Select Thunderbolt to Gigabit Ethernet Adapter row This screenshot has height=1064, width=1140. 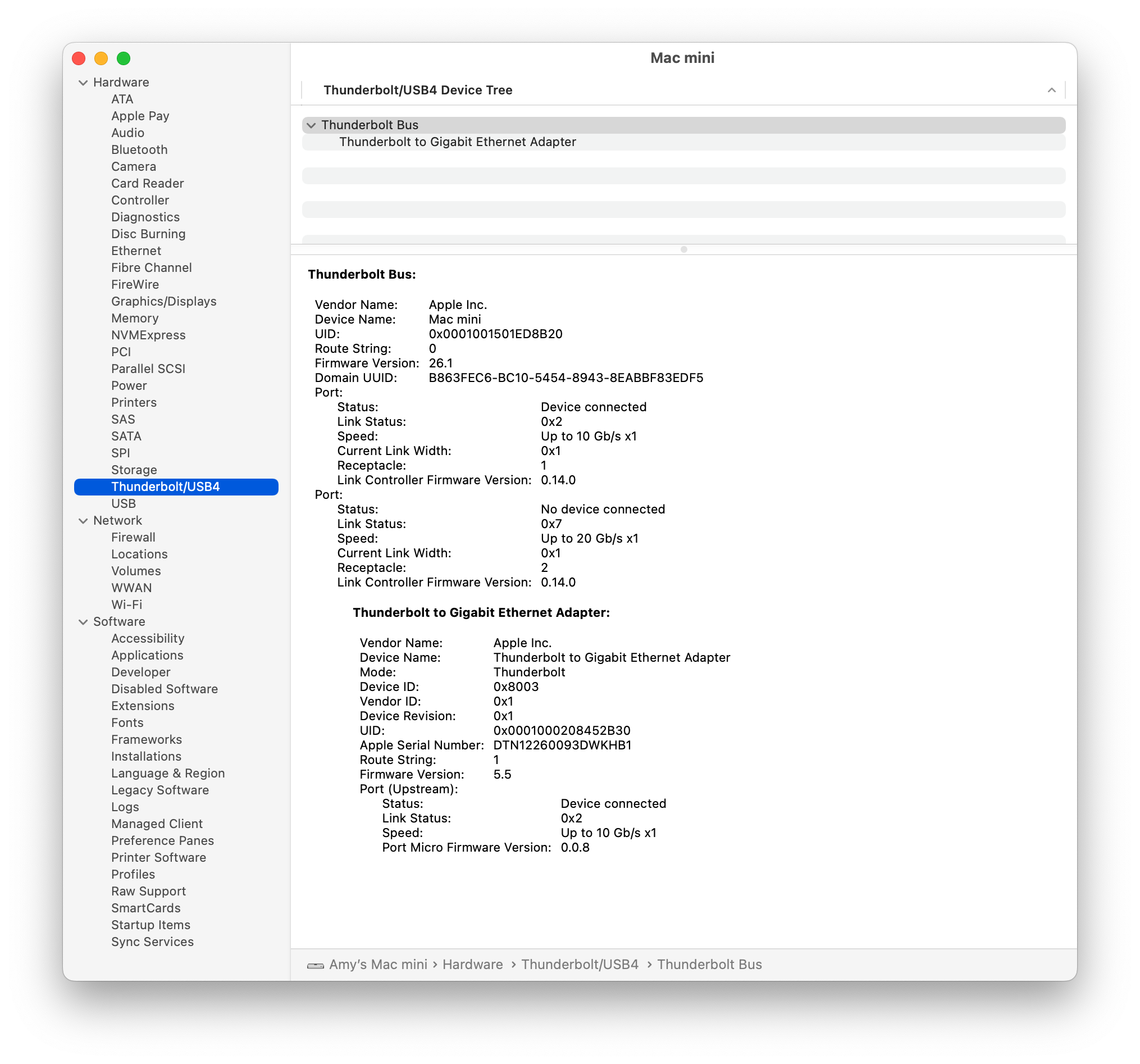pyautogui.click(x=457, y=142)
